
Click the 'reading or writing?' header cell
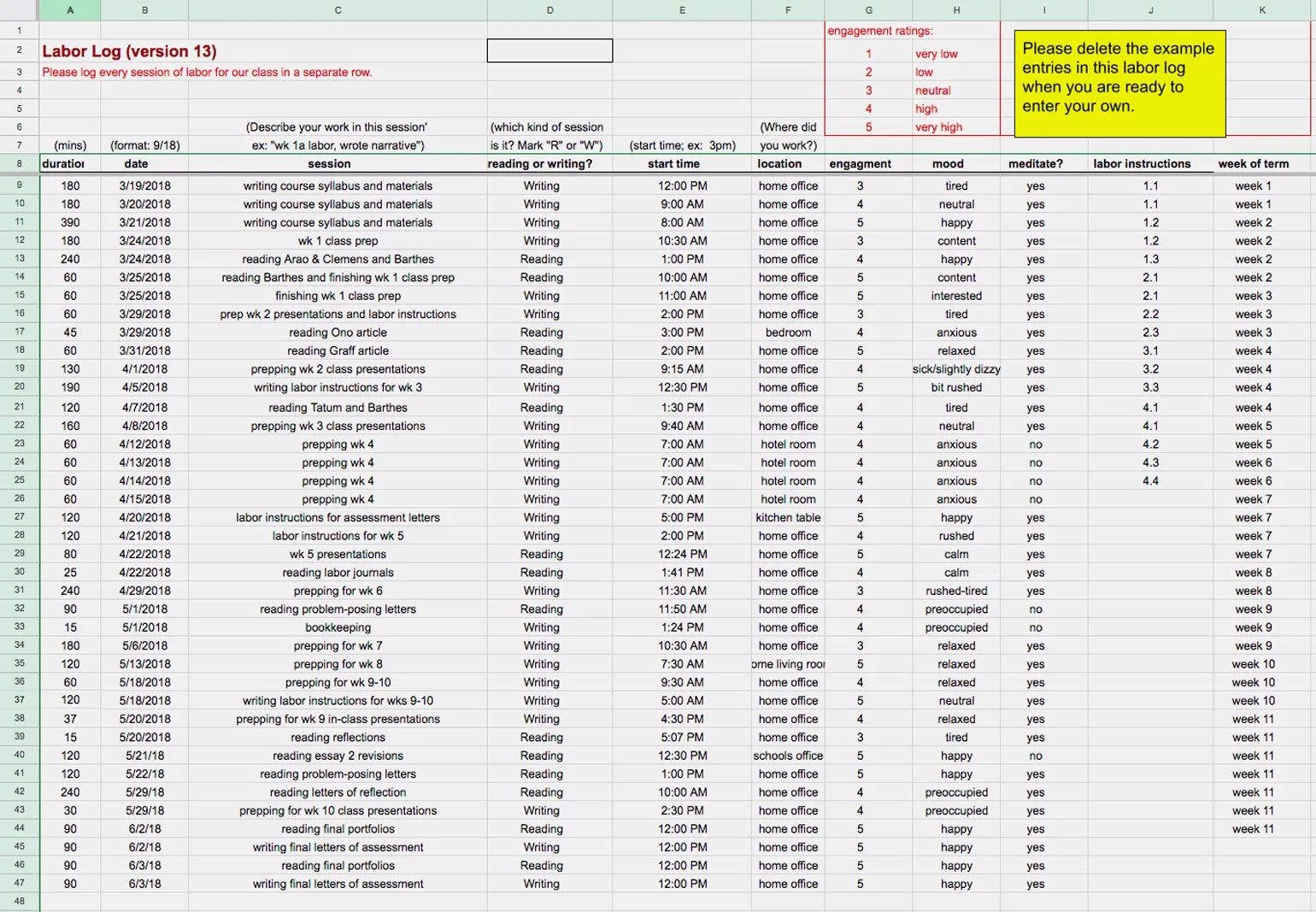pyautogui.click(x=540, y=164)
